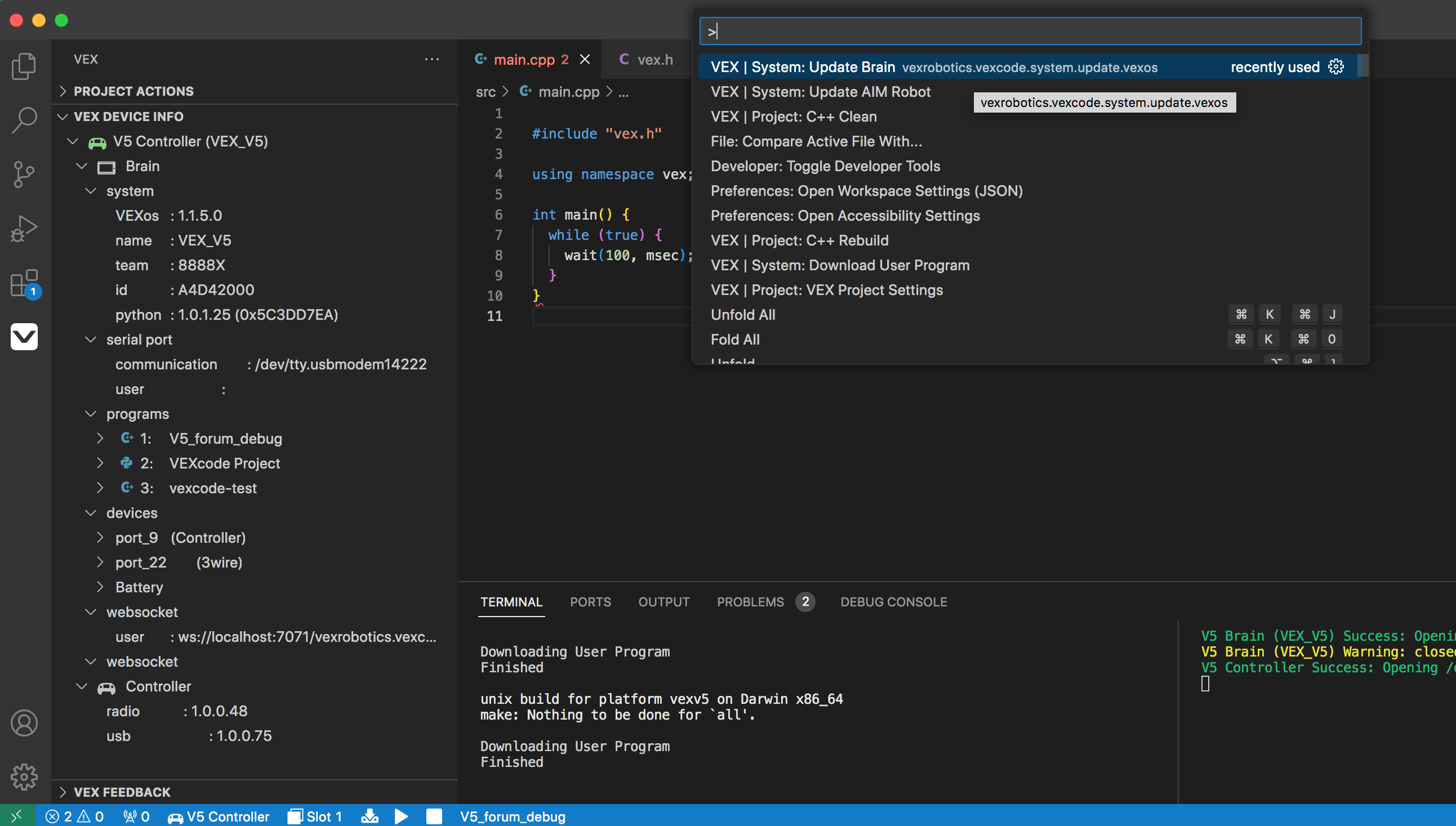This screenshot has width=1456, height=826.
Task: Click the command palette list scrollbar
Action: [x=1363, y=66]
